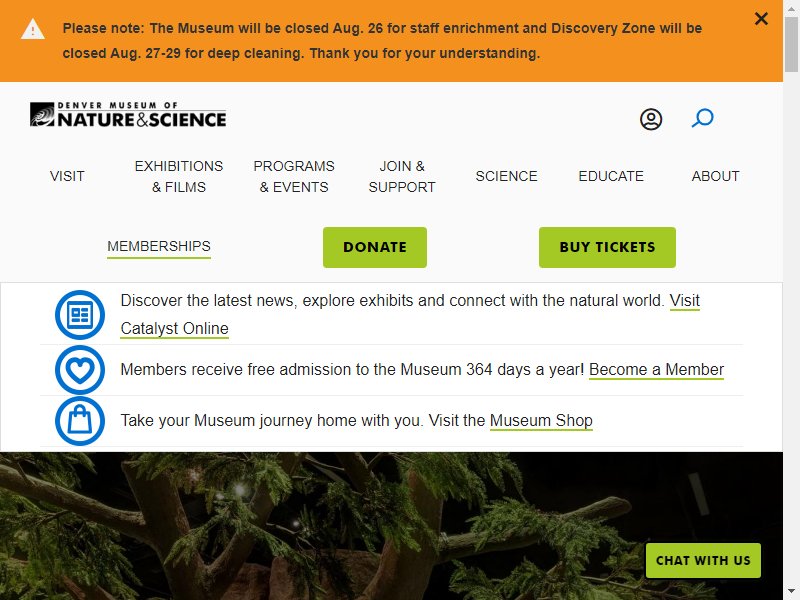Expand the Join & Support menu

tap(402, 176)
